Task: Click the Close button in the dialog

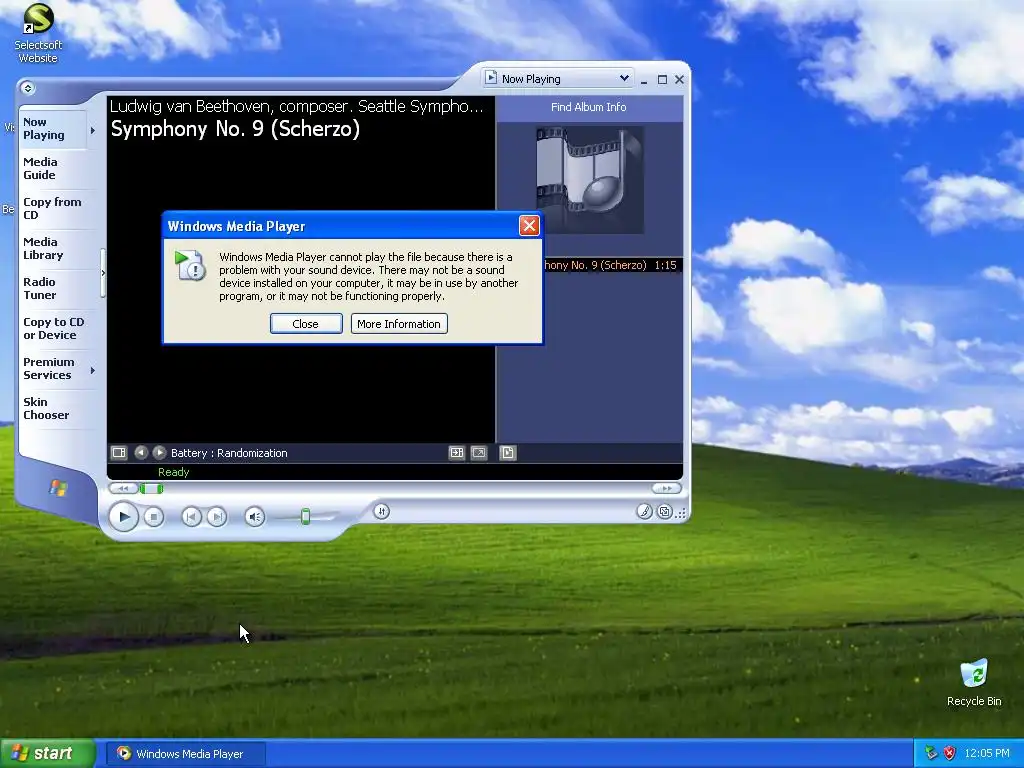Action: (306, 324)
